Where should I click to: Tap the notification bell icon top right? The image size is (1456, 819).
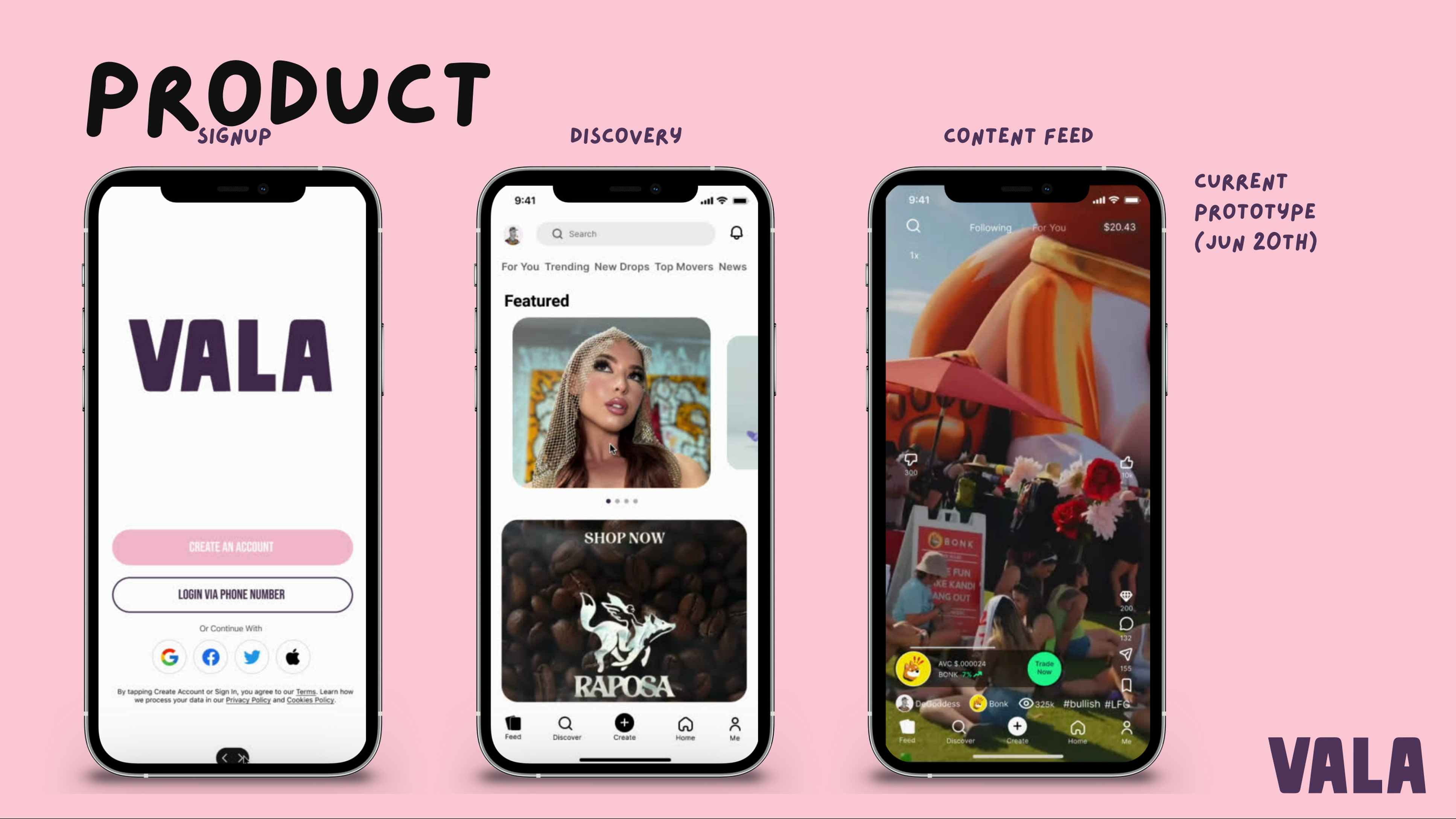(737, 233)
